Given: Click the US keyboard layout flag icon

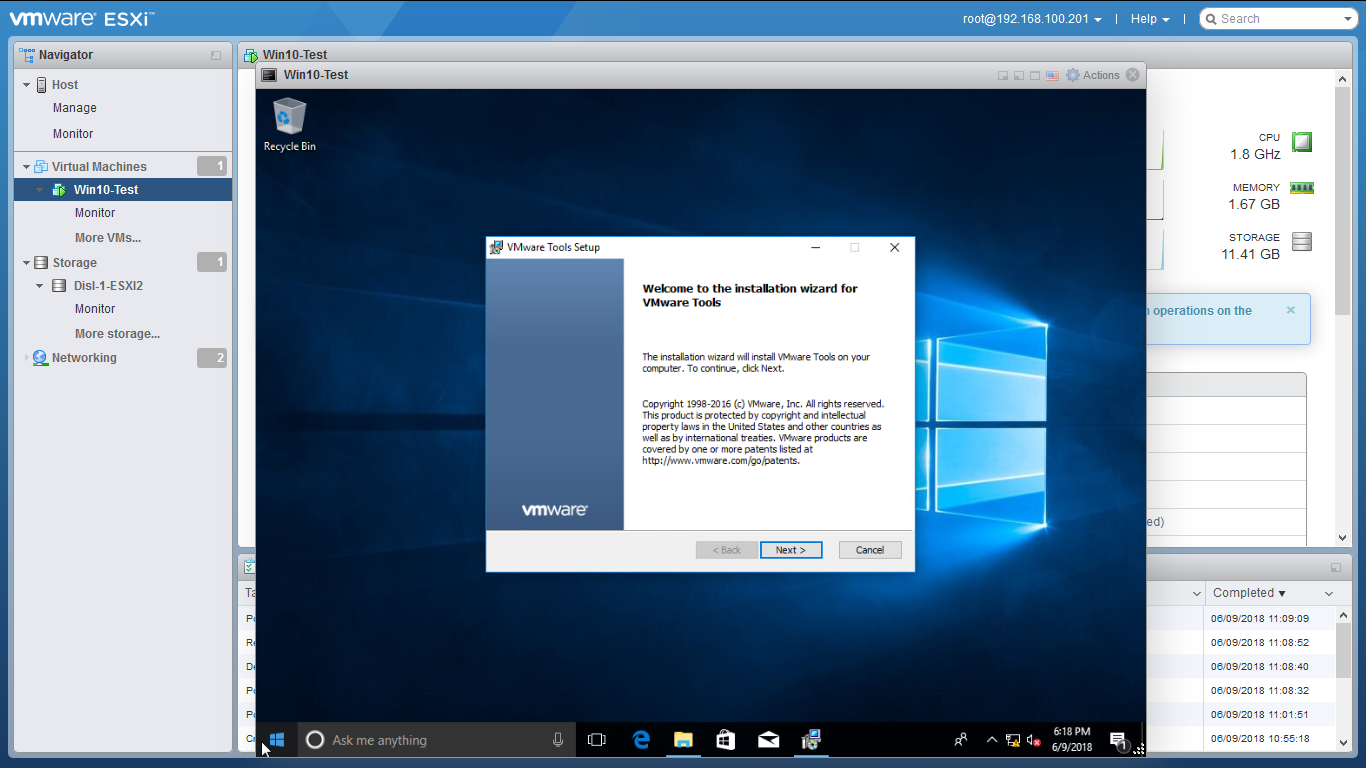Looking at the screenshot, I should 1052,75.
